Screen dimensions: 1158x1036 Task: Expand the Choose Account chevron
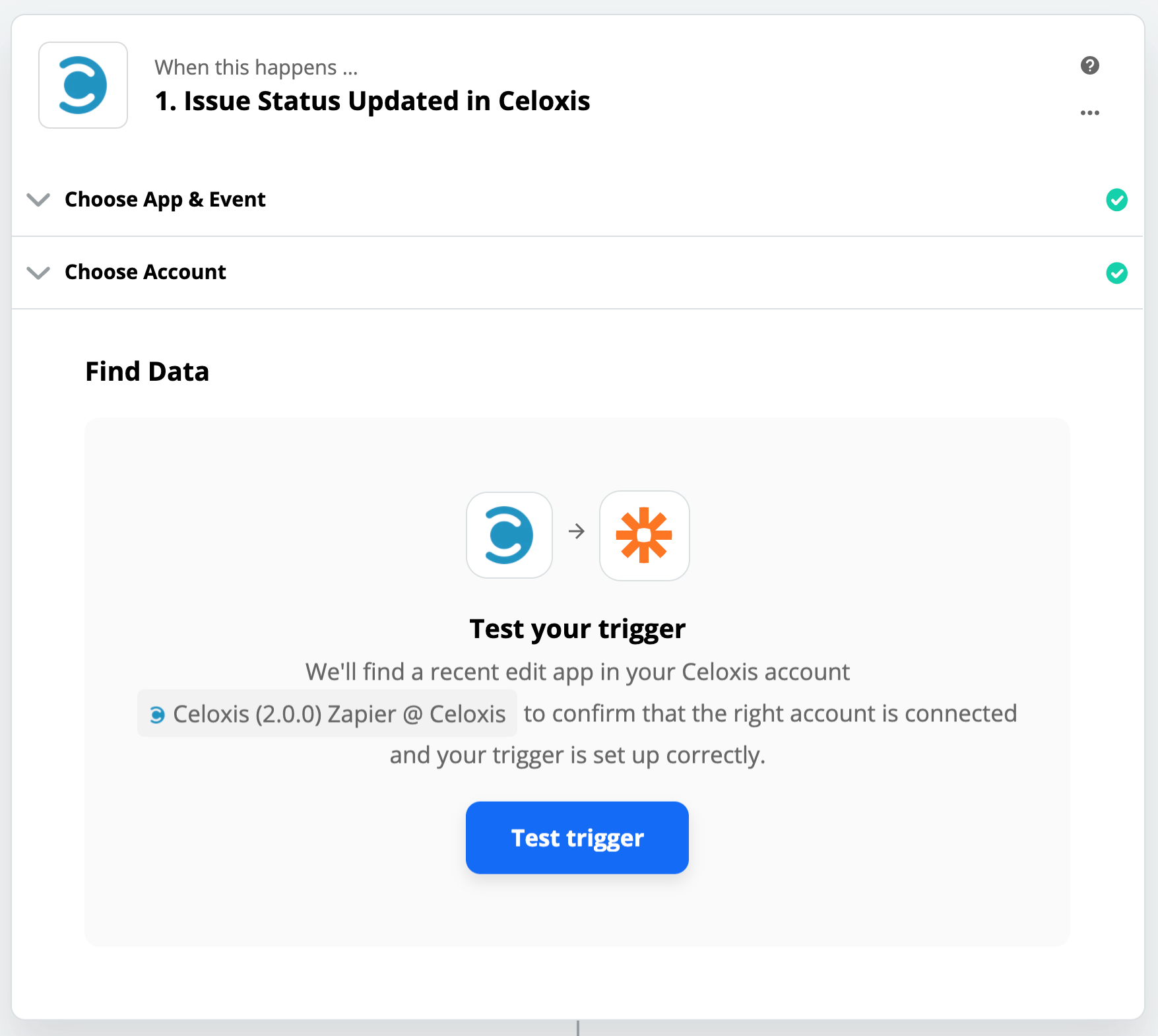point(38,273)
